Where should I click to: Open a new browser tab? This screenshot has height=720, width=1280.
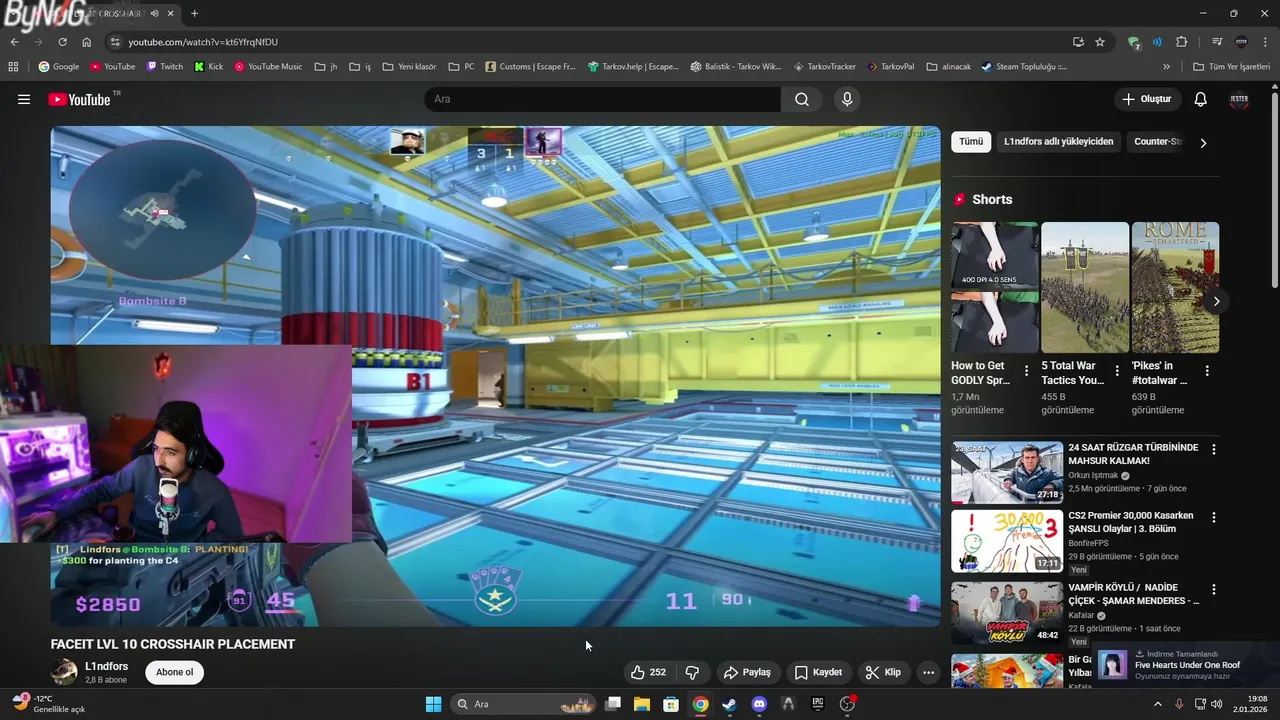click(x=194, y=14)
